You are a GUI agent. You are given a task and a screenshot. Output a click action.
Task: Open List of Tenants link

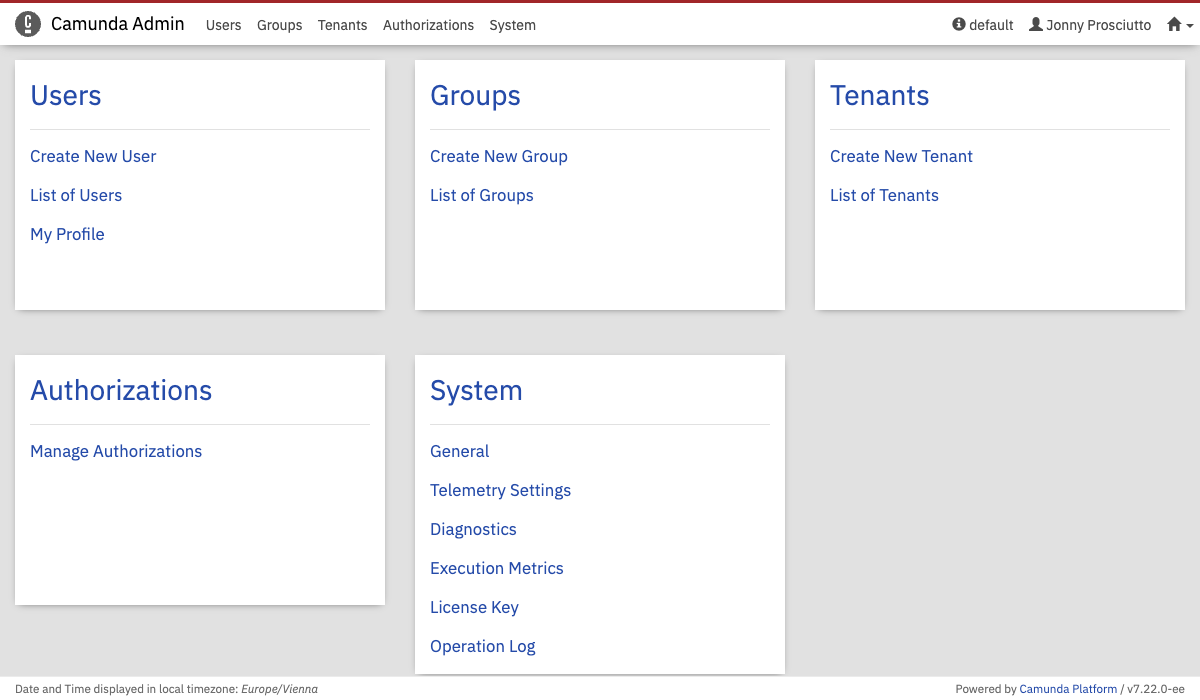884,195
